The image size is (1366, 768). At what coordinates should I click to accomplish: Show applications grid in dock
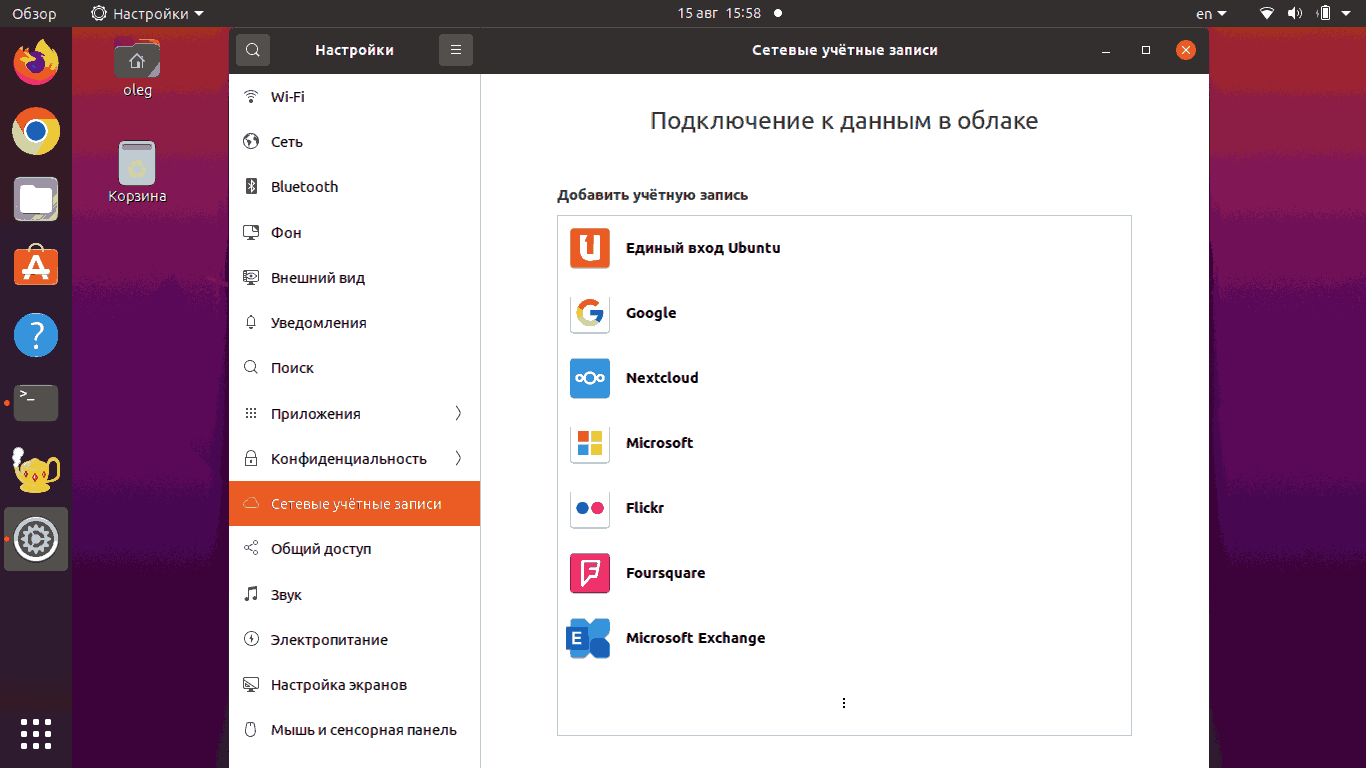pyautogui.click(x=36, y=733)
